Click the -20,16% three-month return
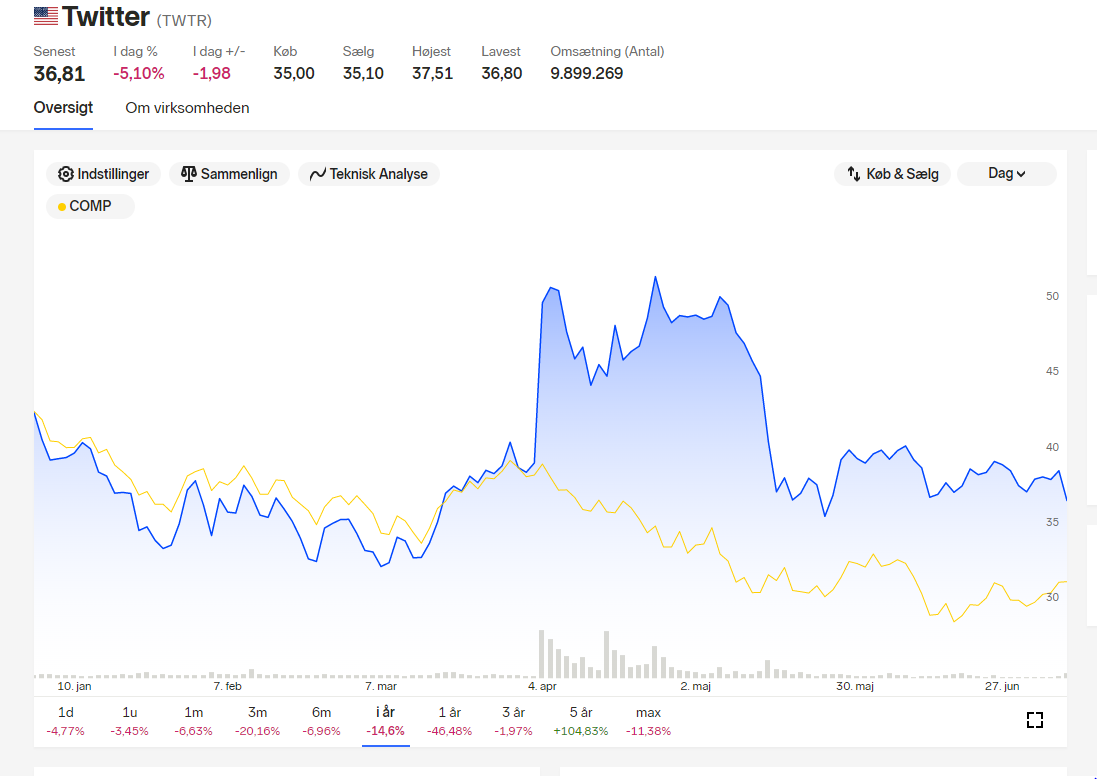 (257, 731)
